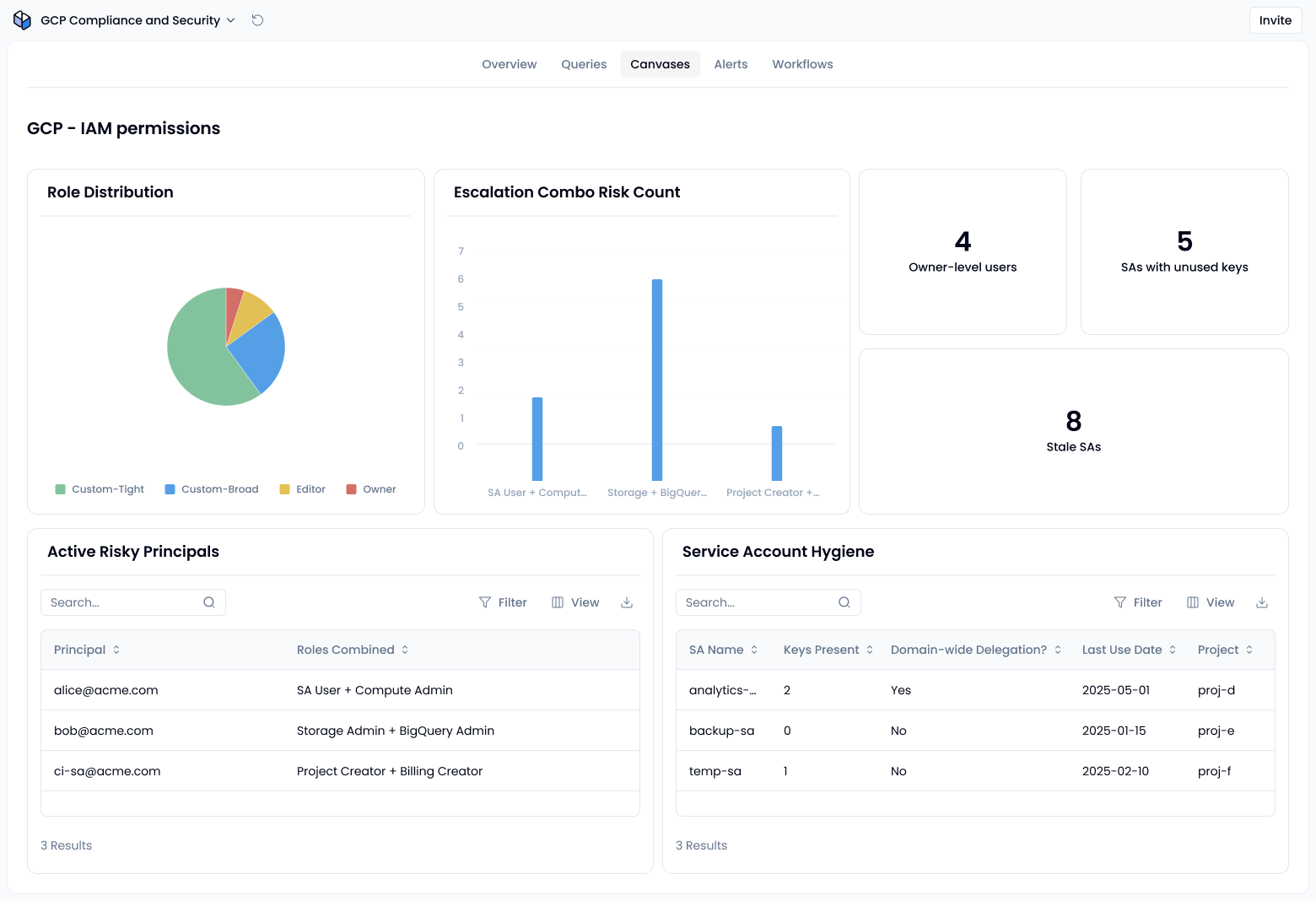Image resolution: width=1316 pixels, height=901 pixels.
Task: Download Active Risky Principals table data
Action: click(x=627, y=602)
